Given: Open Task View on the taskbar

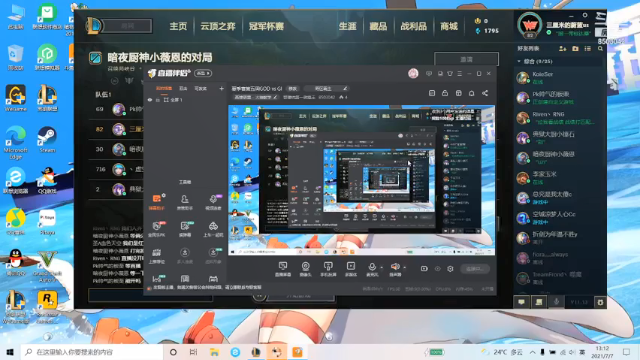Looking at the screenshot, I should (x=193, y=352).
